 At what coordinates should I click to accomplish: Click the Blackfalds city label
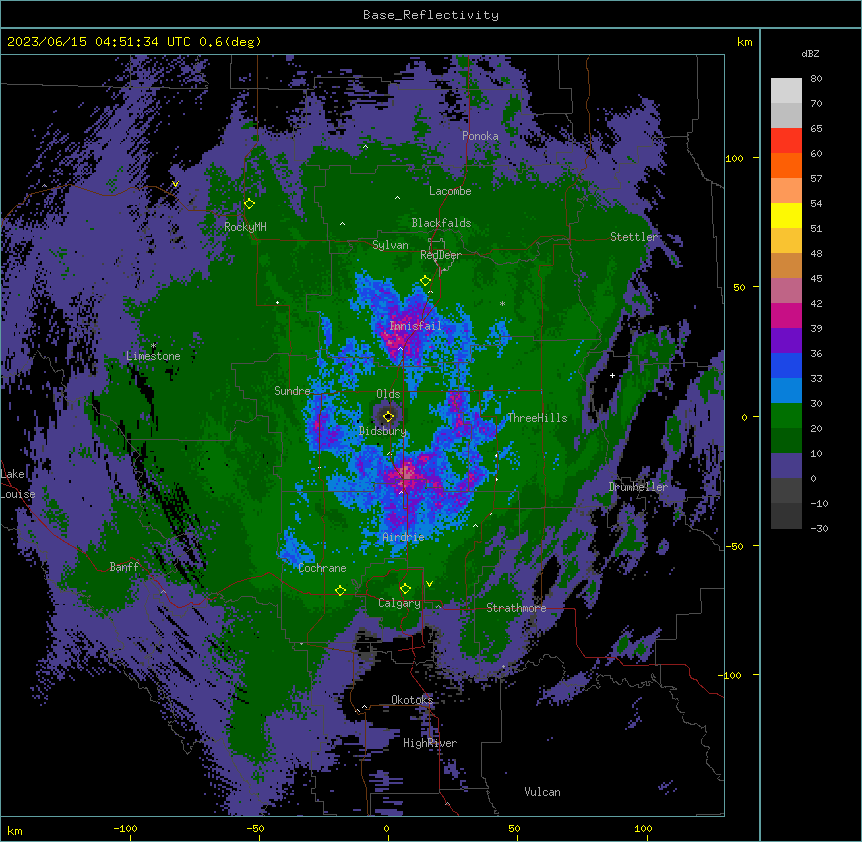441,223
